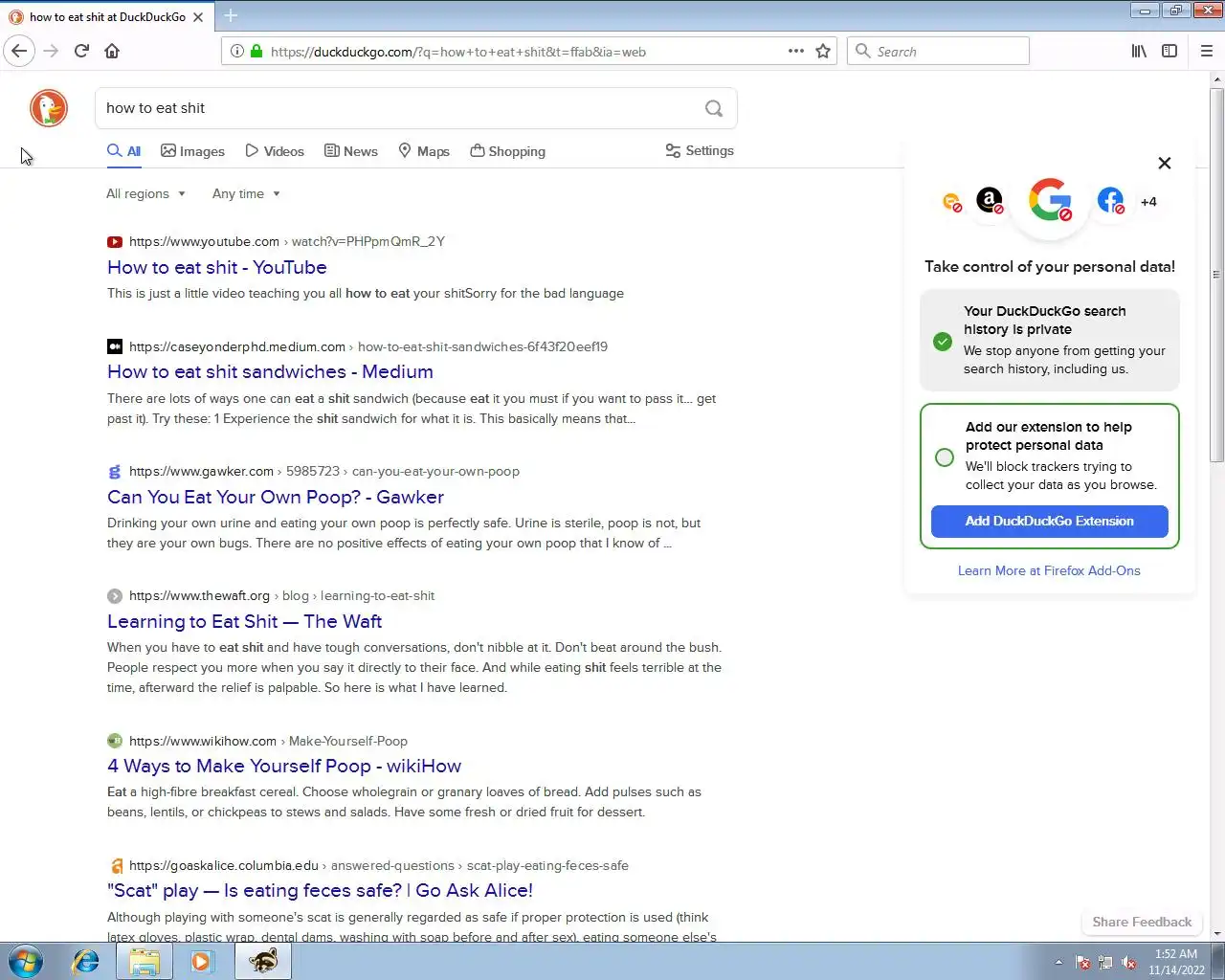
Task: Open File Explorer from the taskbar
Action: coord(145,961)
